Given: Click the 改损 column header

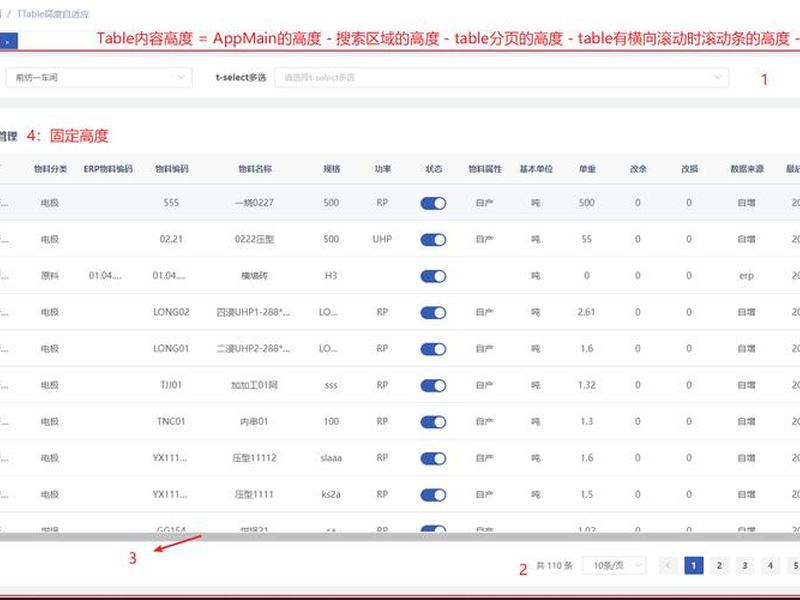Looking at the screenshot, I should [x=689, y=169].
